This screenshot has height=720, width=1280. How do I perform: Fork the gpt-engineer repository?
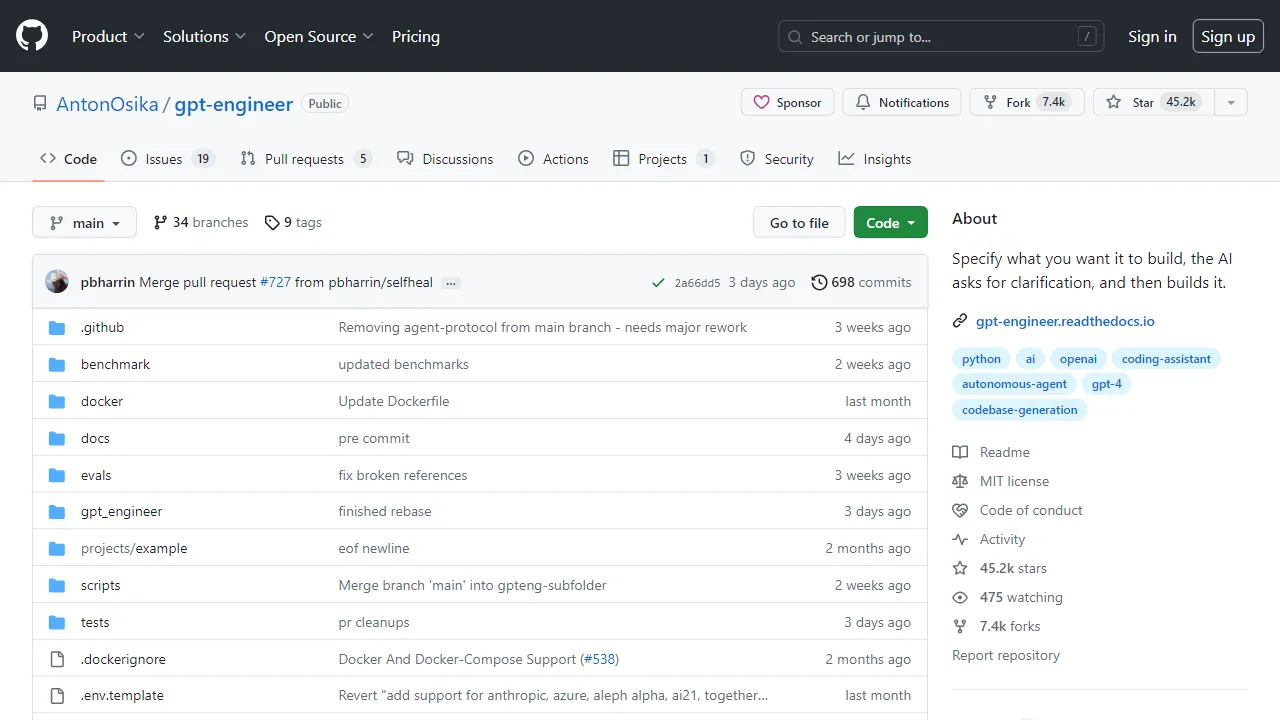(x=1027, y=102)
